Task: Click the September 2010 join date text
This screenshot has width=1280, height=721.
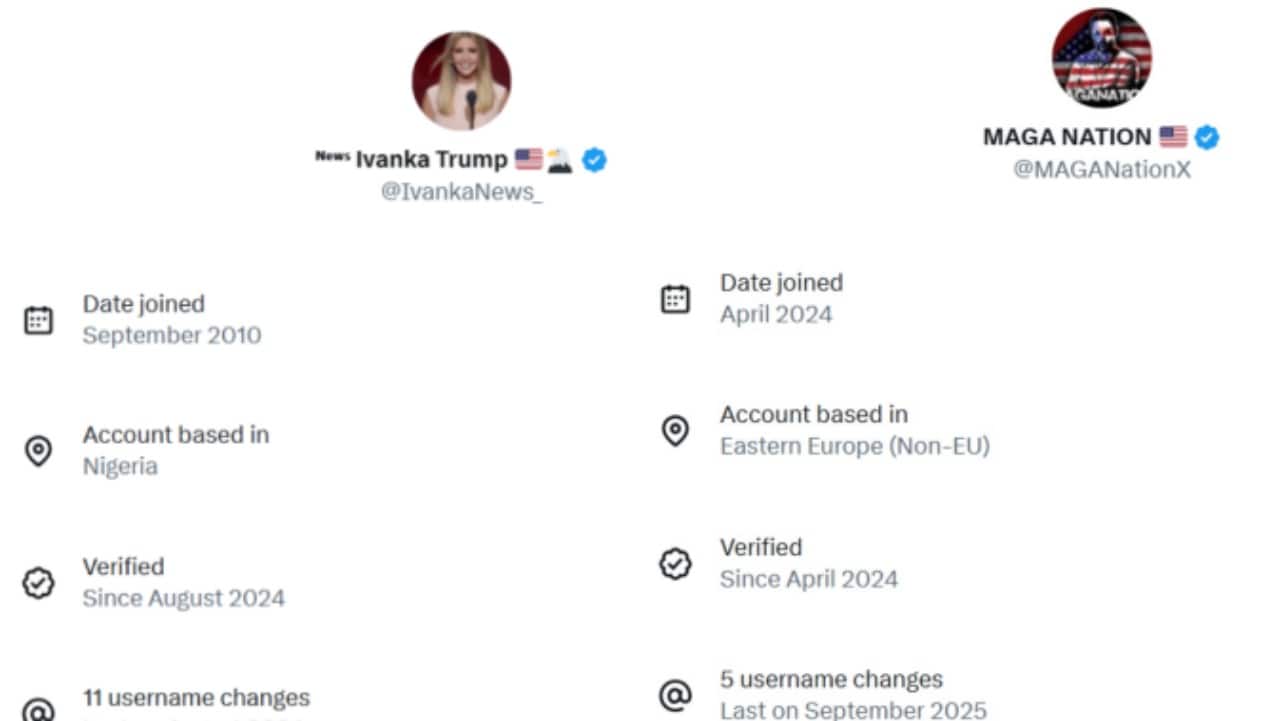Action: 172,336
